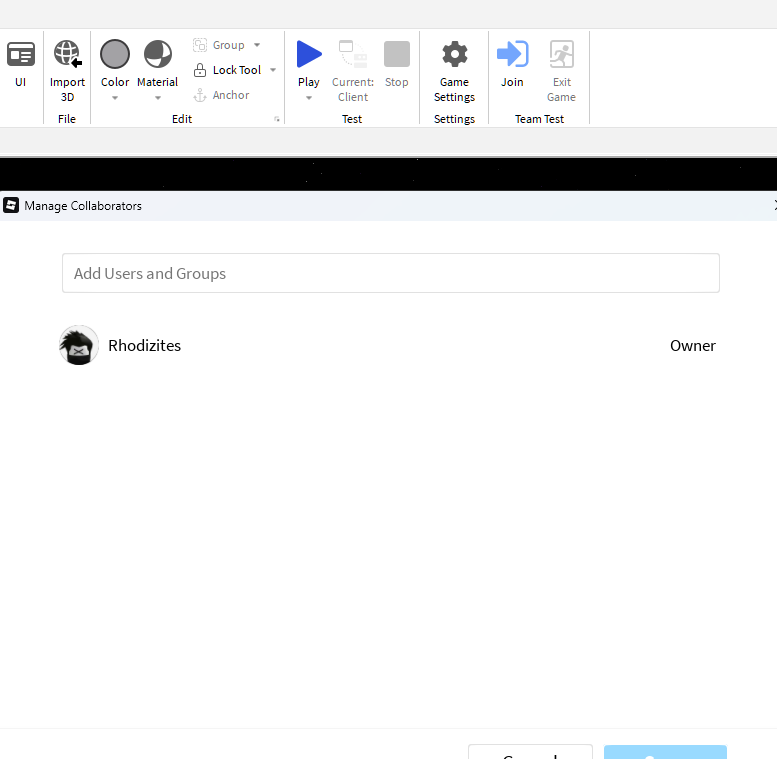The width and height of the screenshot is (777, 759).
Task: Start the Play test
Action: tap(309, 54)
